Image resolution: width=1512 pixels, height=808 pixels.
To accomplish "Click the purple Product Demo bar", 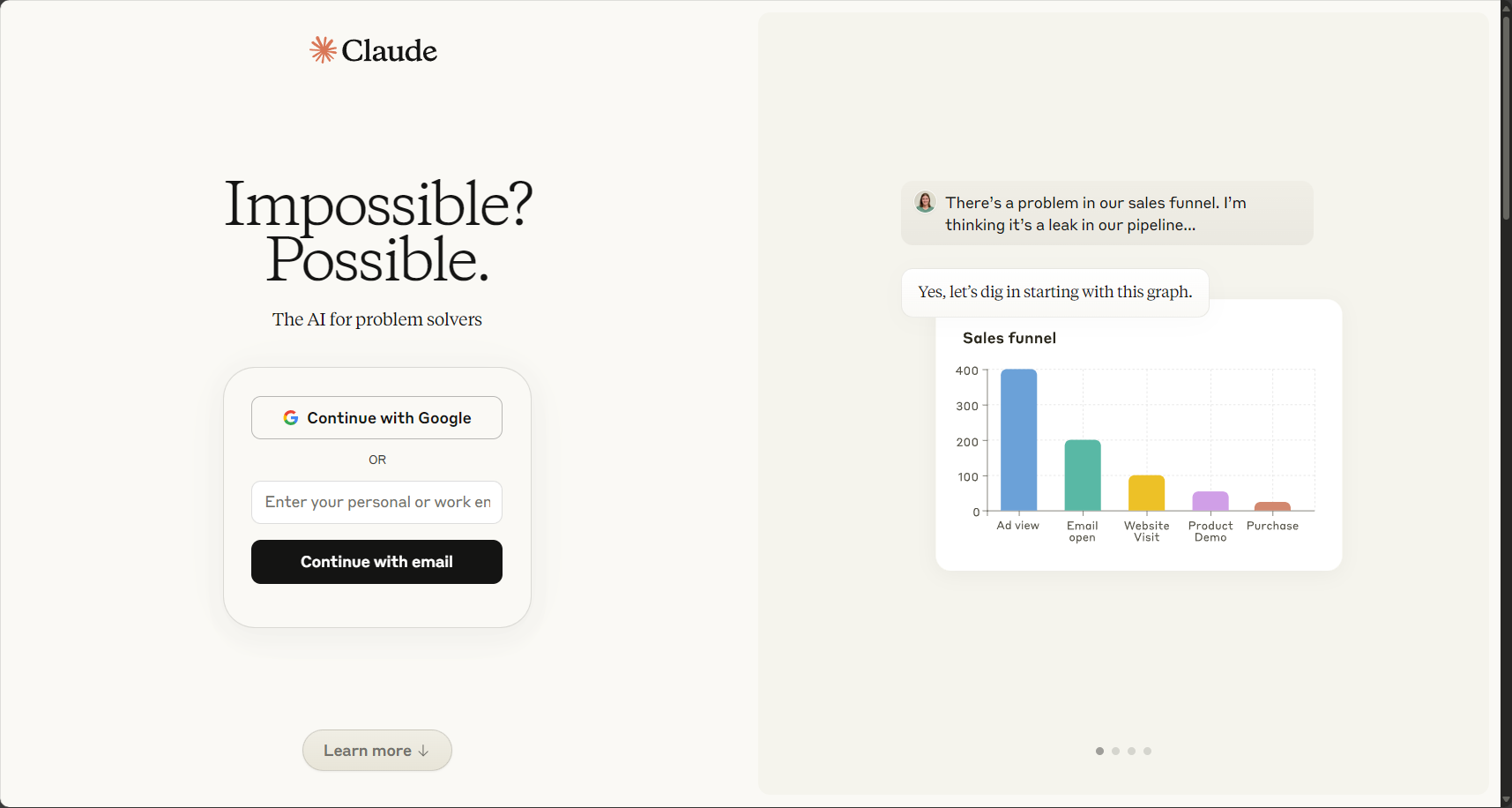I will point(1210,501).
